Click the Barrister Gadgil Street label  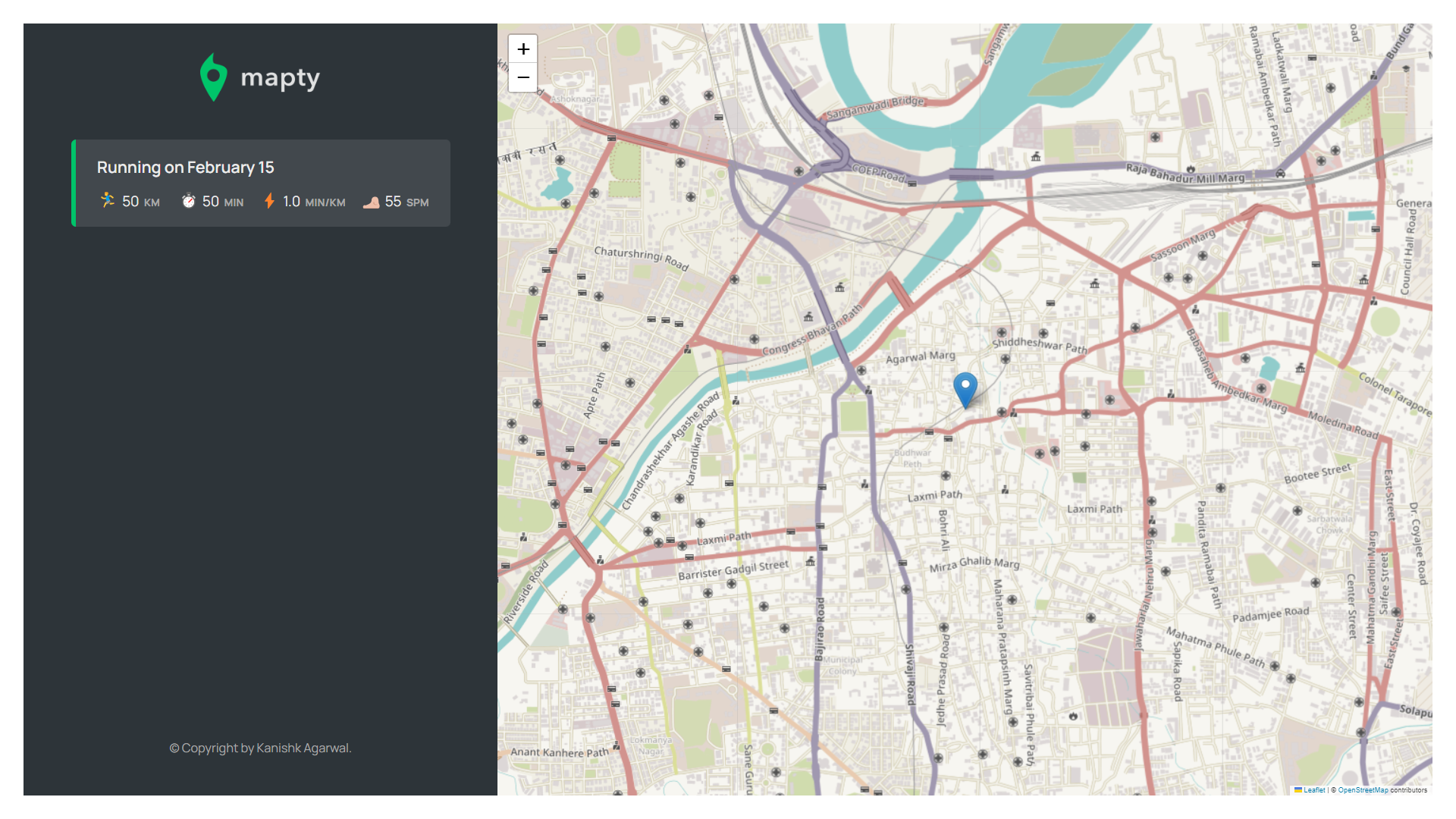click(733, 570)
